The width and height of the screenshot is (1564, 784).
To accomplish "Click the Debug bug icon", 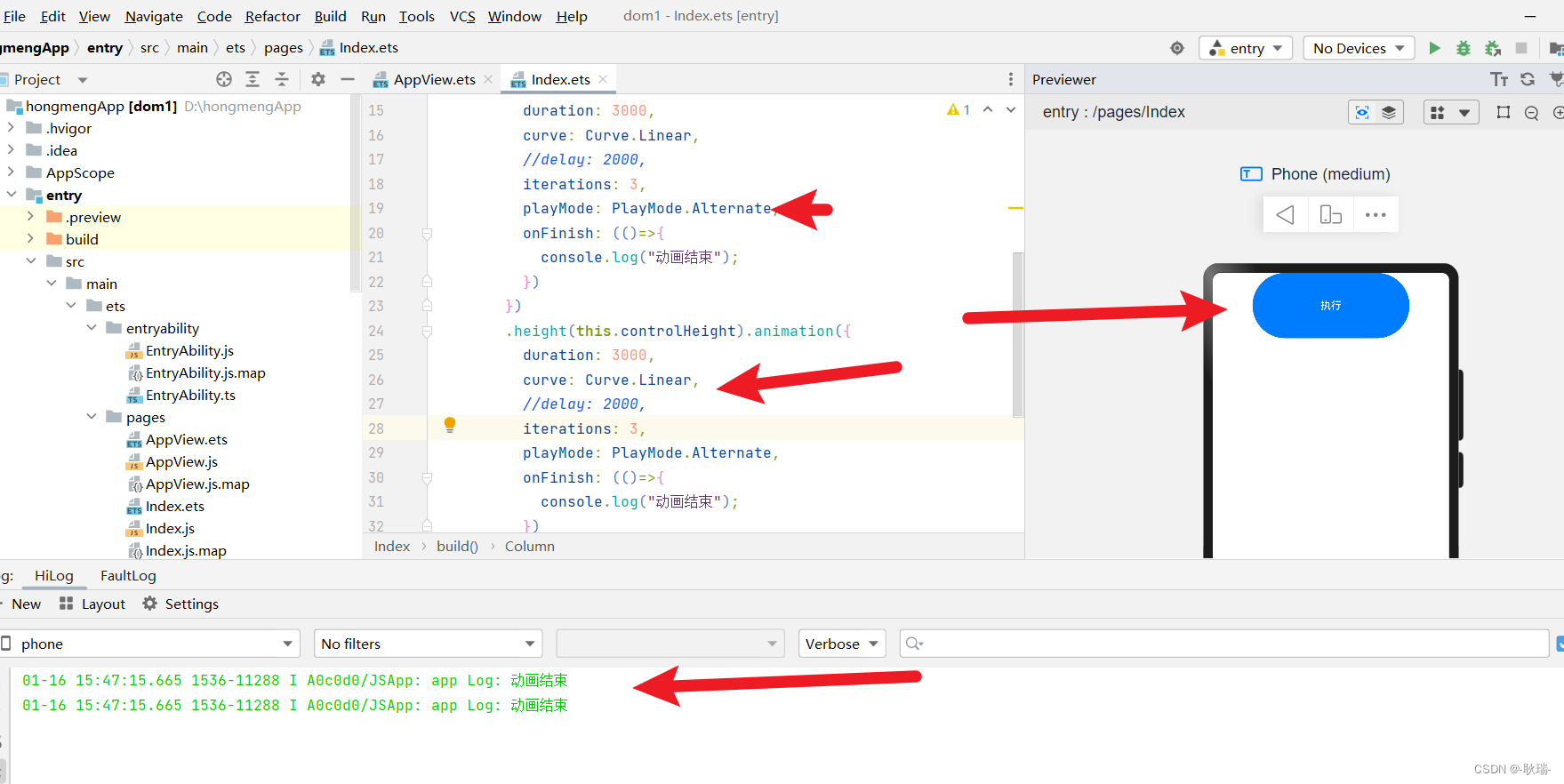I will (1463, 48).
